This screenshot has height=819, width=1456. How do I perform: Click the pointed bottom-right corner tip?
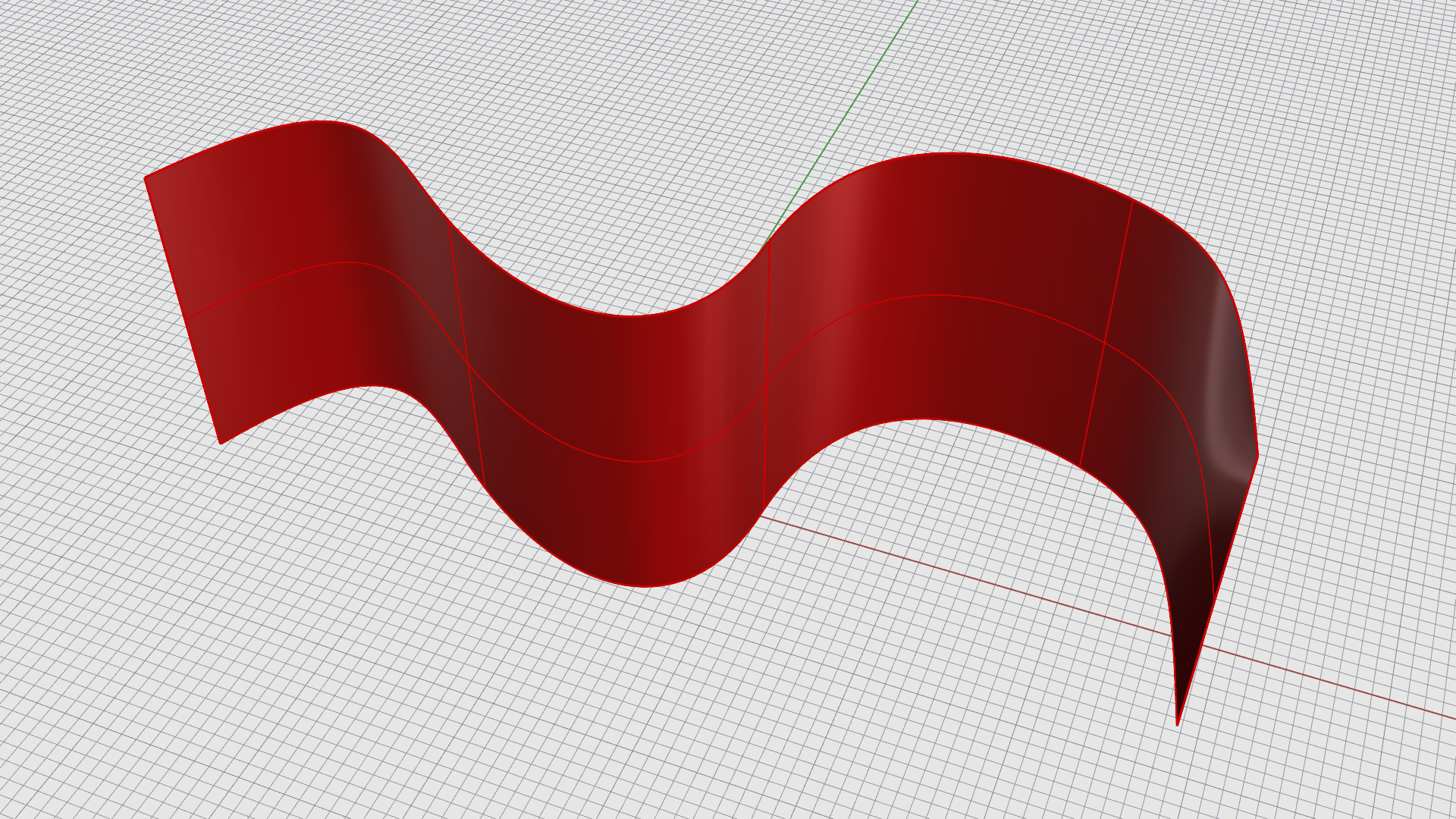pyautogui.click(x=1177, y=724)
